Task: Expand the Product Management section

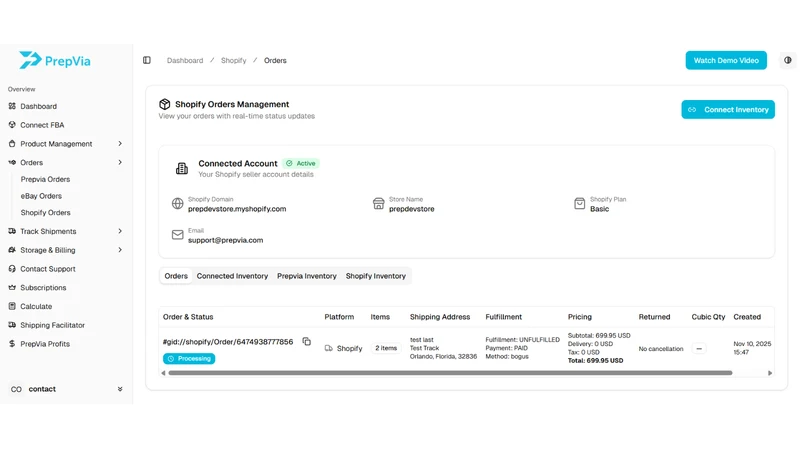Action: click(x=65, y=144)
